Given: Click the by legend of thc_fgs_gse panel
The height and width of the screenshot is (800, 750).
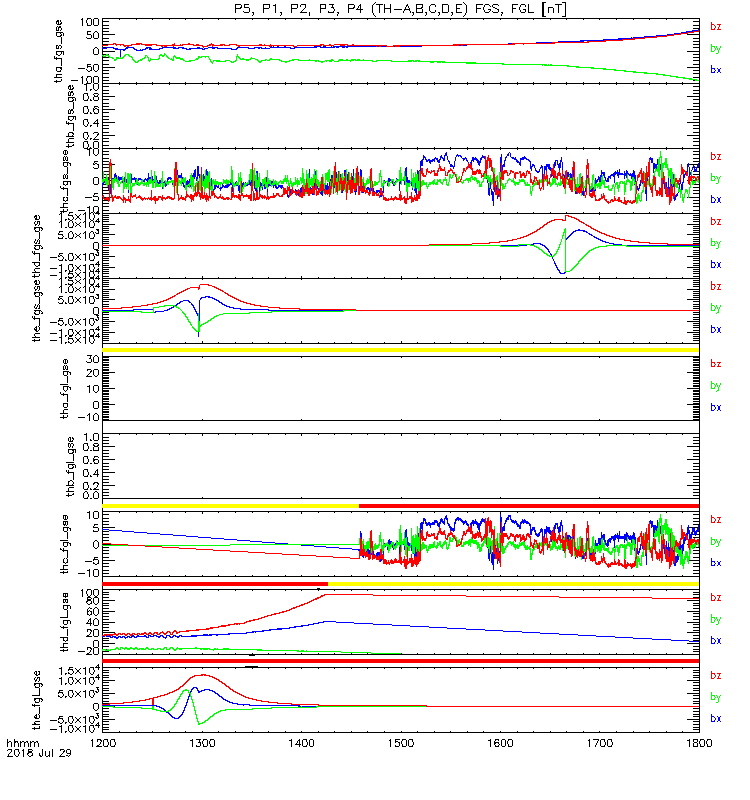Looking at the screenshot, I should coord(716,178).
